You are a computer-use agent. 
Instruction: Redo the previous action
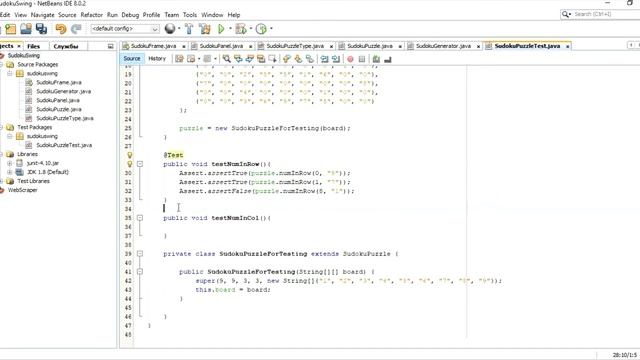tap(76, 29)
